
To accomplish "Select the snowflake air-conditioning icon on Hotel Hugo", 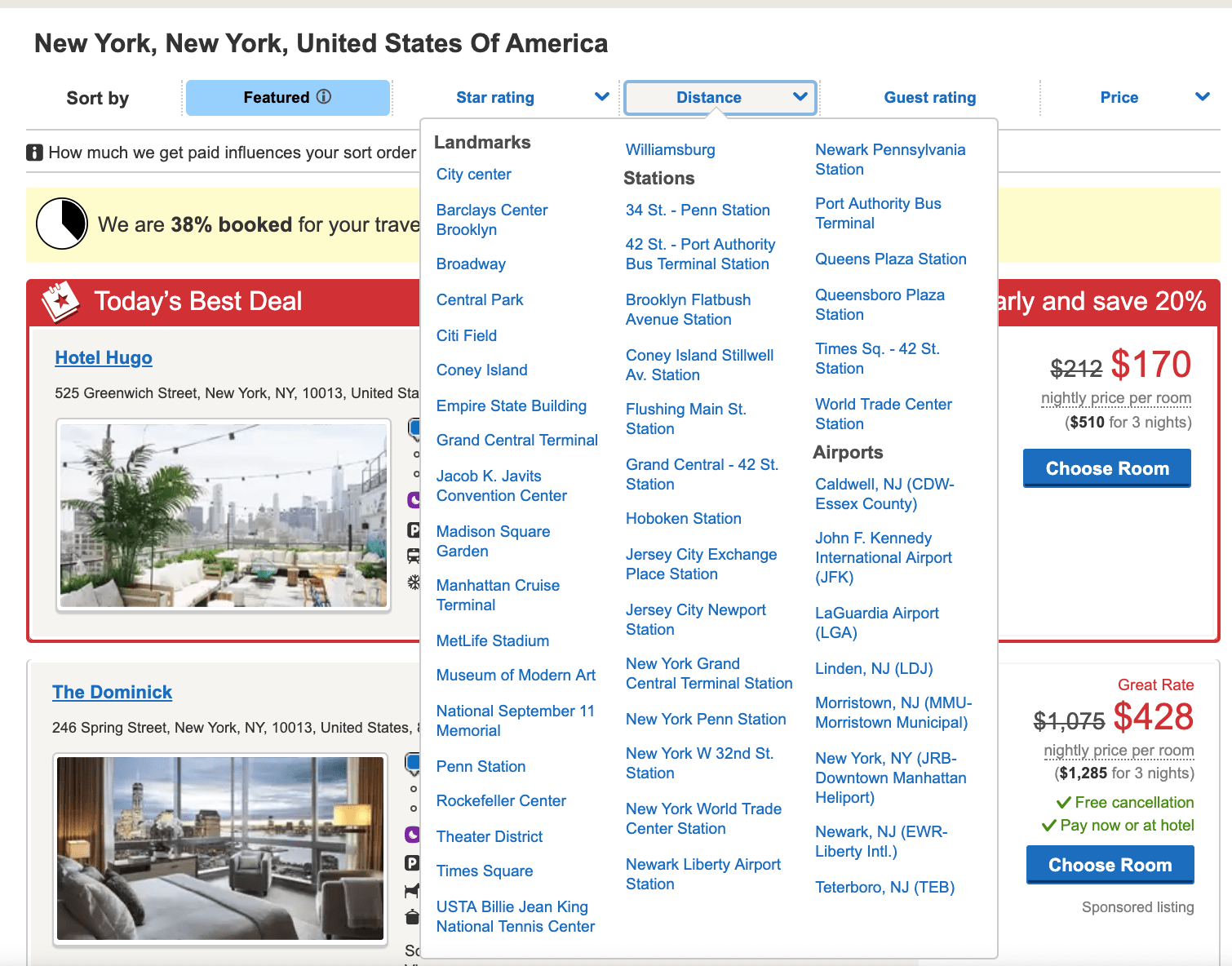I will click(414, 578).
